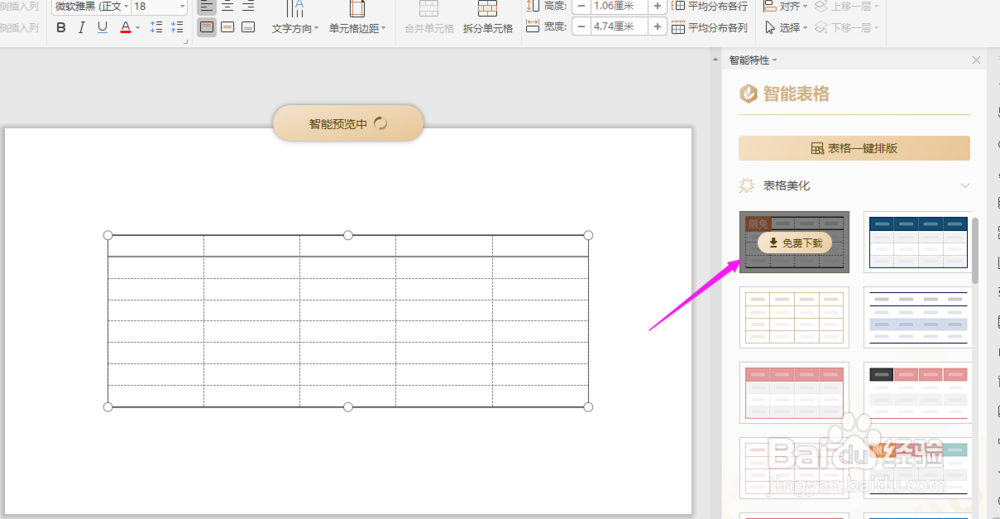Click the 1.06厘米 height field
The image size is (1000, 519).
click(x=619, y=6)
